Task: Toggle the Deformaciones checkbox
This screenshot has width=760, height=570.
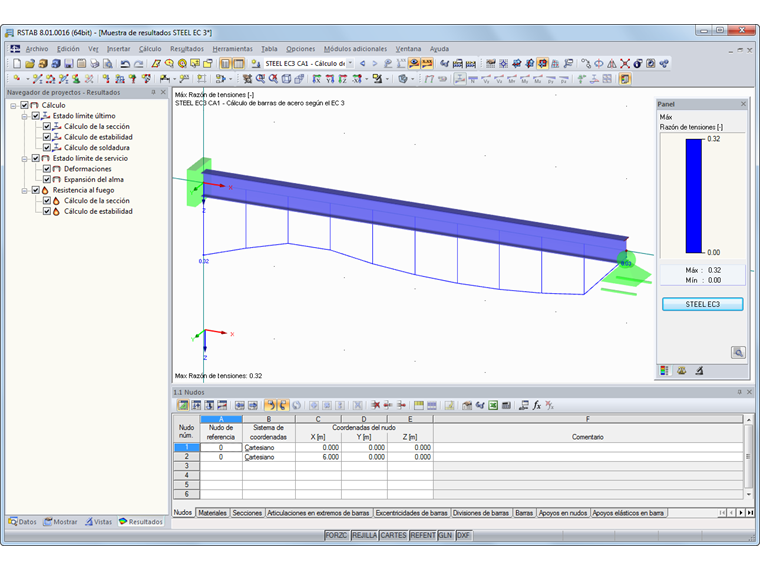Action: click(47, 169)
